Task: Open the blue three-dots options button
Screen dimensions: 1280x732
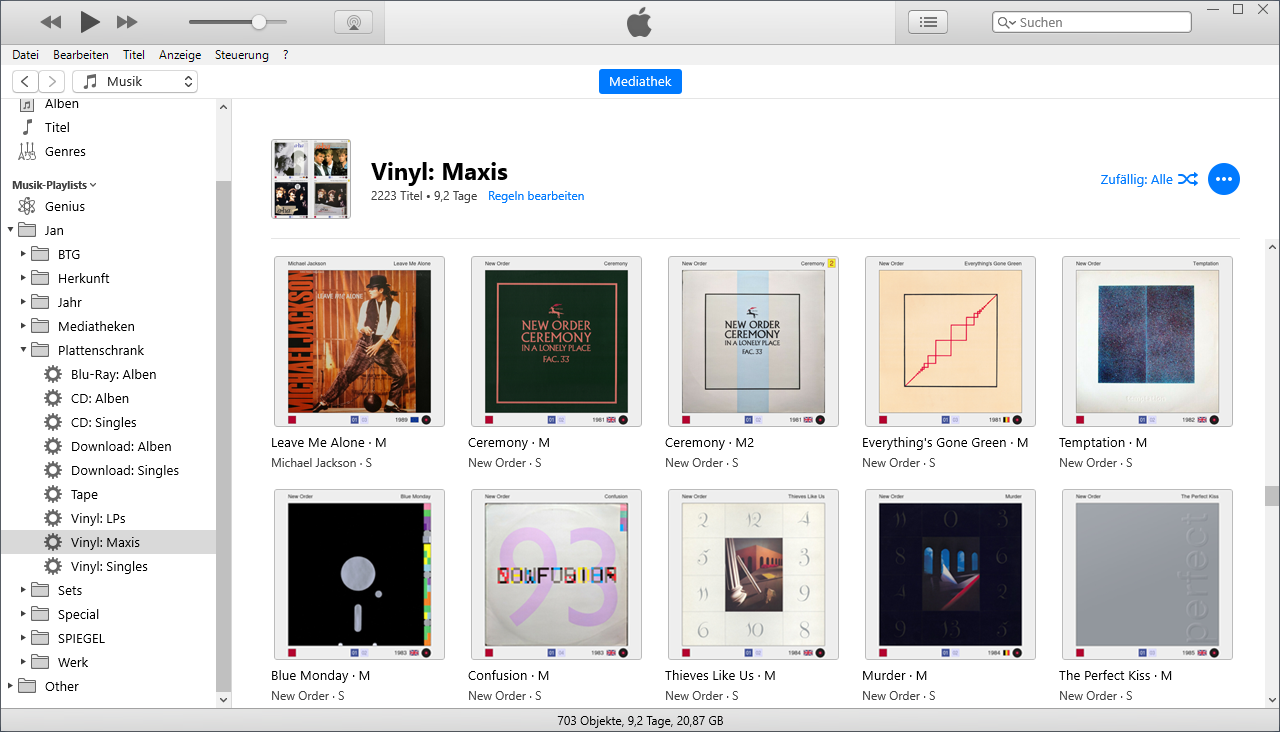Action: tap(1223, 179)
